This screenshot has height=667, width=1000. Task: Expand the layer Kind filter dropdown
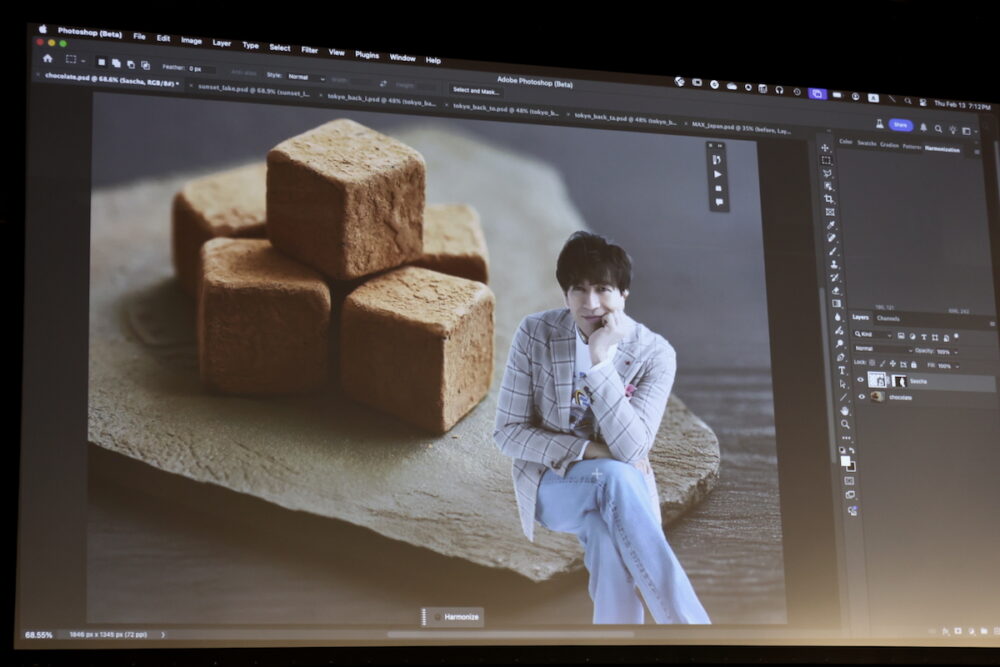point(871,334)
